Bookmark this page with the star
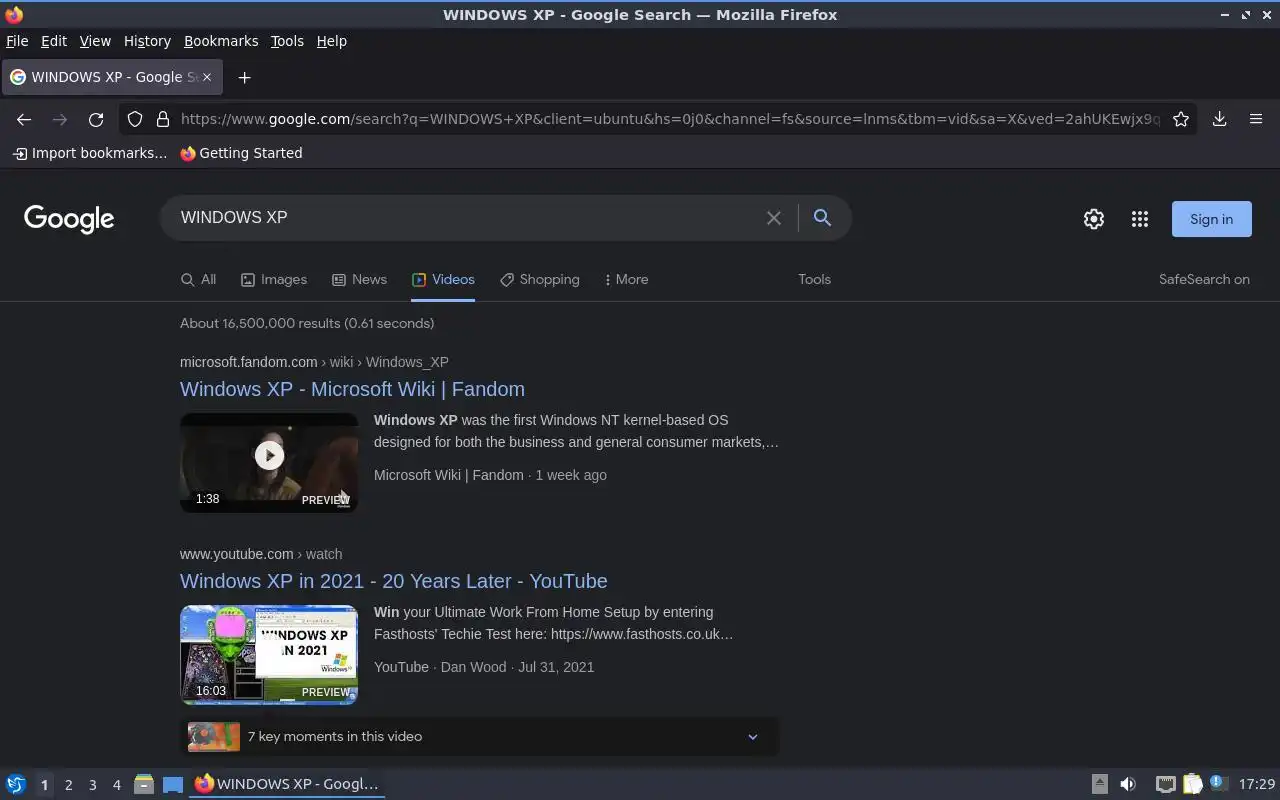The image size is (1280, 800). pos(1181,119)
